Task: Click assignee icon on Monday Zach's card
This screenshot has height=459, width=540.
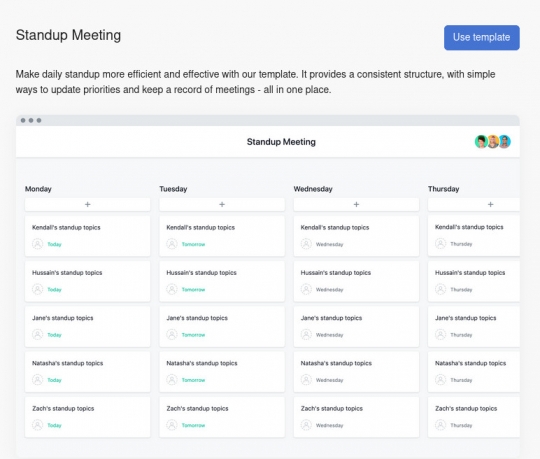Action: (x=38, y=425)
